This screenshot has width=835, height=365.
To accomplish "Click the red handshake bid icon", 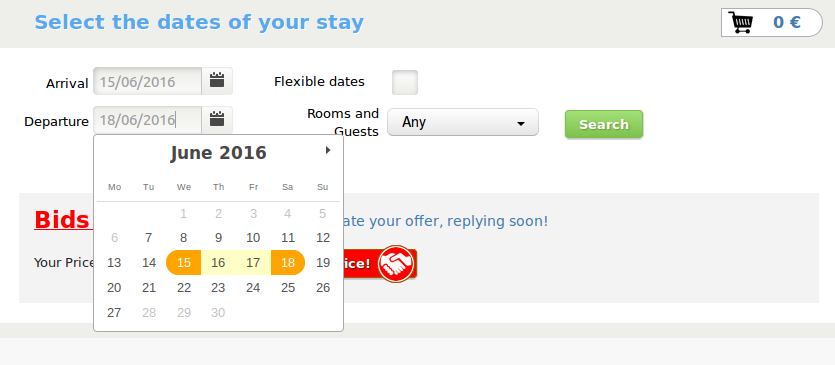I will point(396,263).
